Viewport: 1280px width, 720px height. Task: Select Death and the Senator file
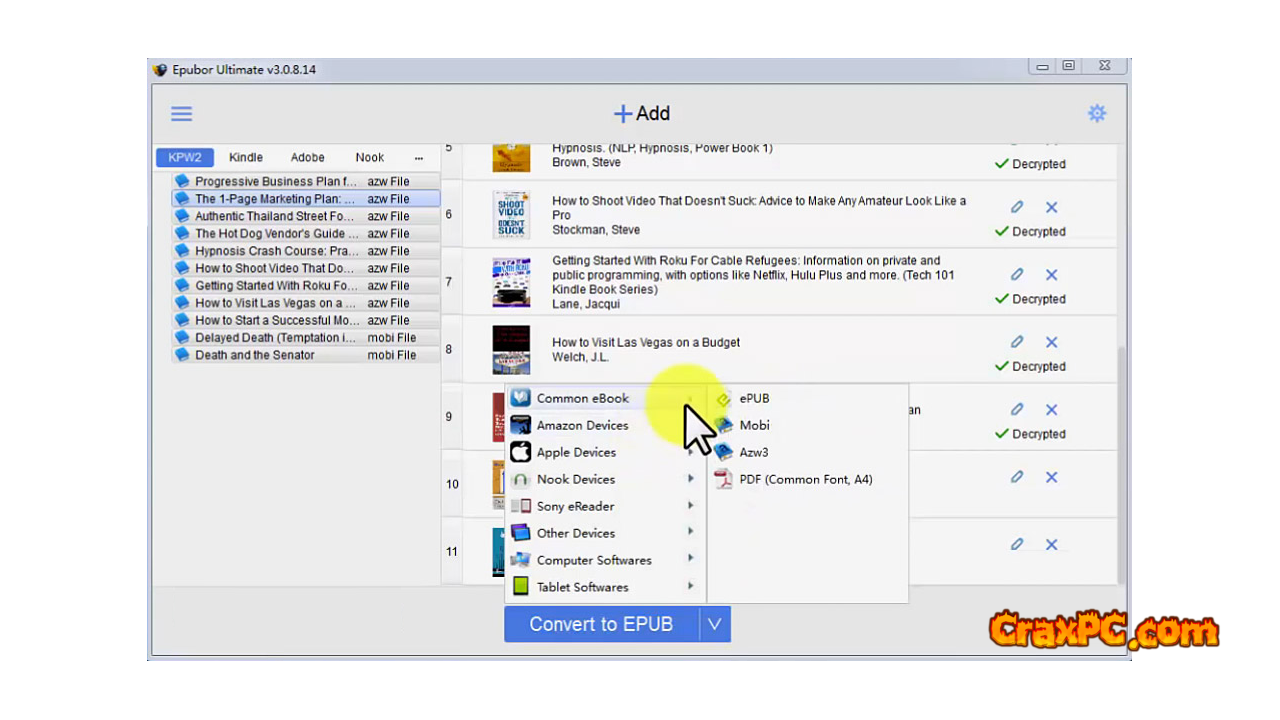tap(255, 355)
